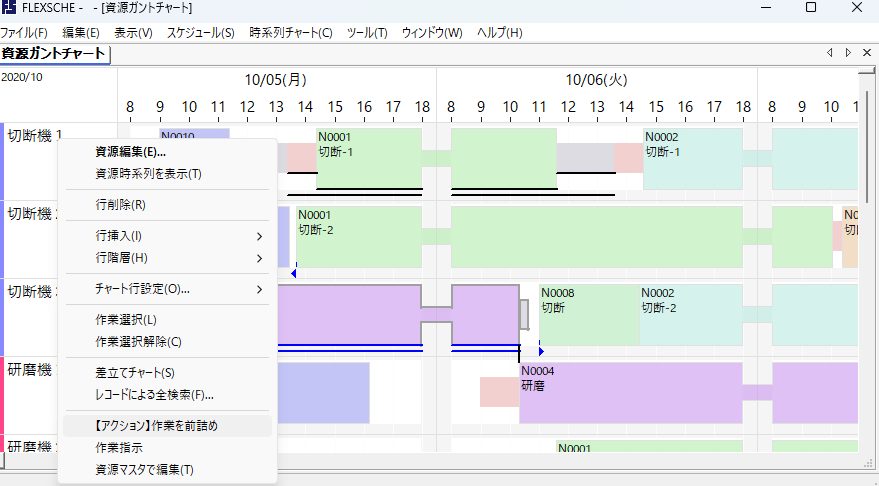Expand 行挿入(I) submenu
The height and width of the screenshot is (486, 879).
coord(167,237)
